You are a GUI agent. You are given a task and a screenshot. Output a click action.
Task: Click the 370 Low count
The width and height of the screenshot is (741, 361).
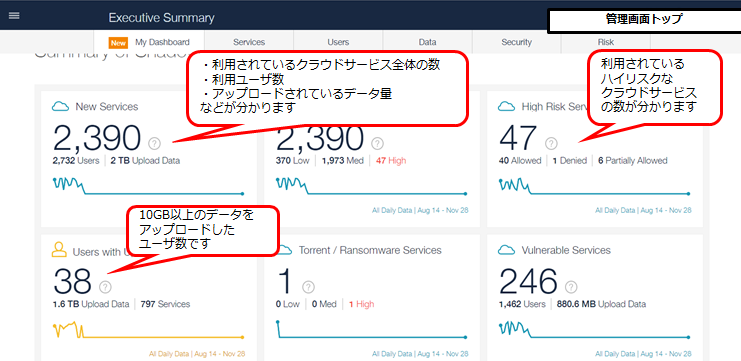293,161
